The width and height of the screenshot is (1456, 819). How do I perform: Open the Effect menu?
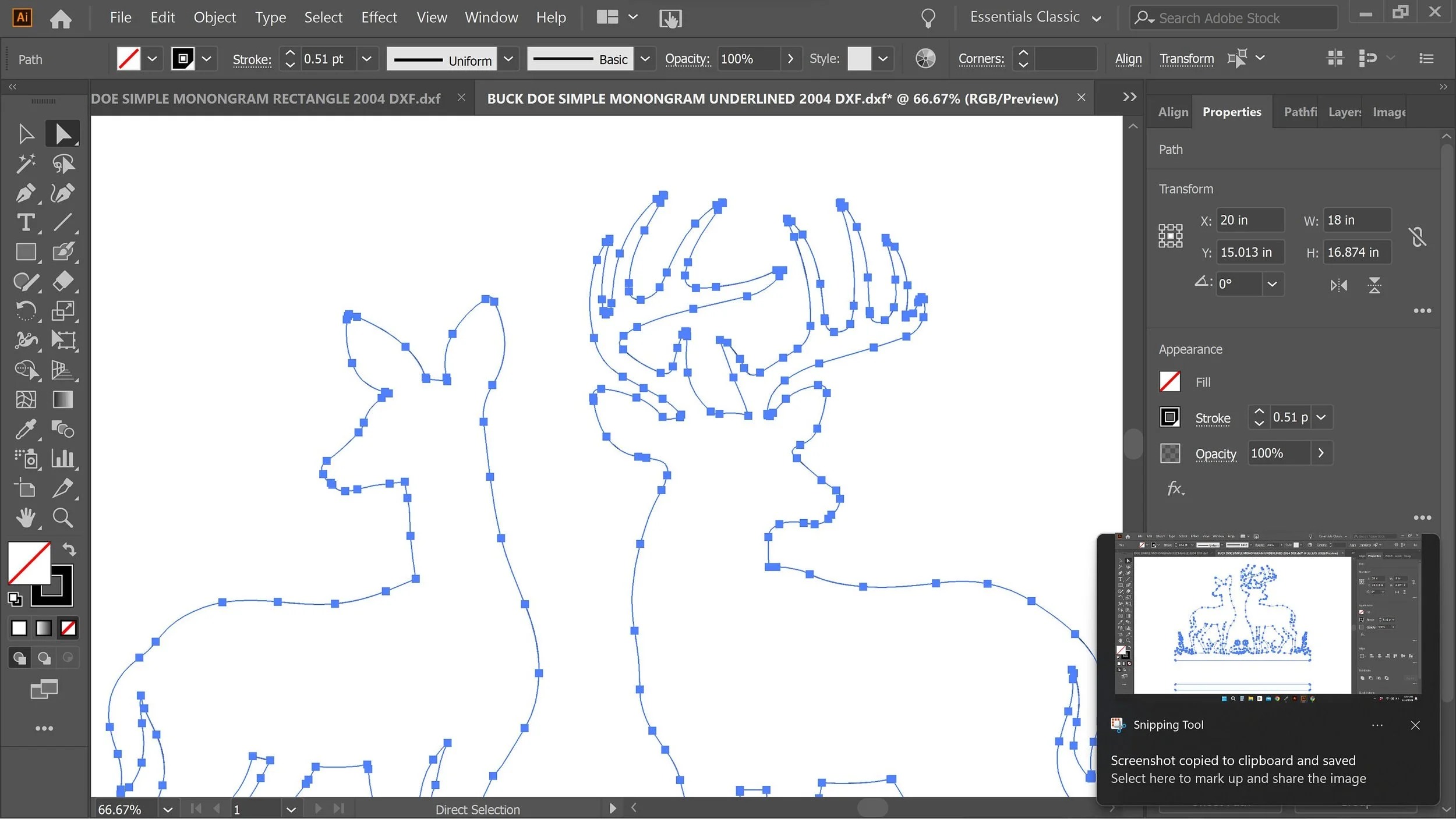tap(379, 17)
